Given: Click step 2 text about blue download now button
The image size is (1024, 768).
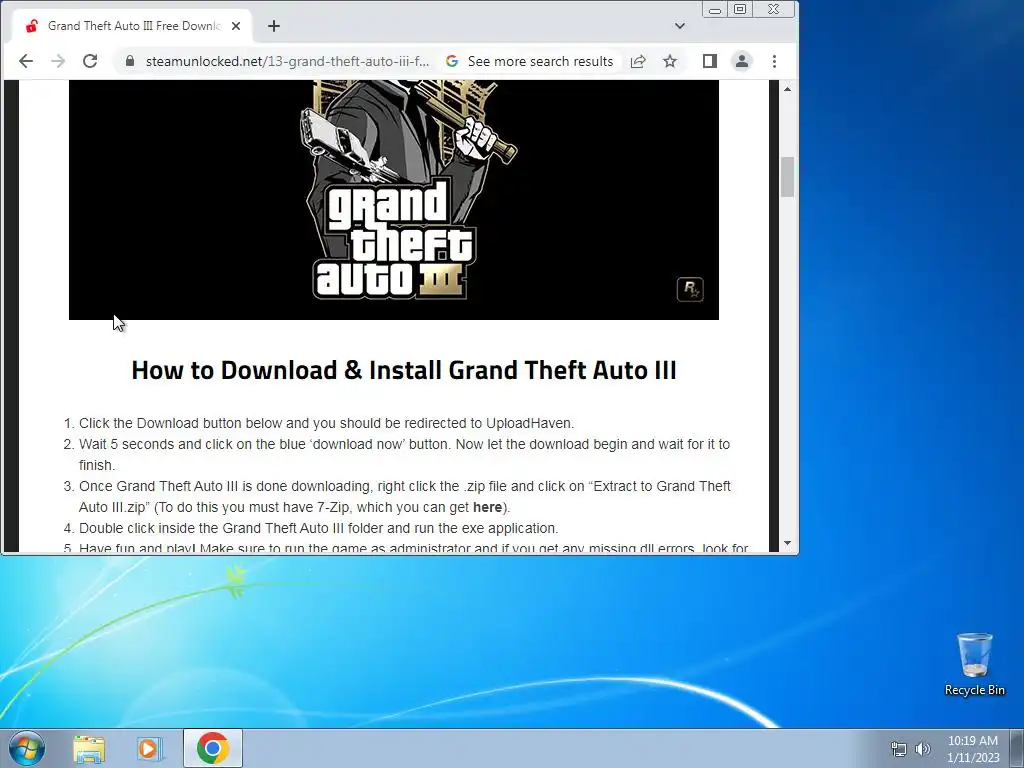Looking at the screenshot, I should point(404,455).
